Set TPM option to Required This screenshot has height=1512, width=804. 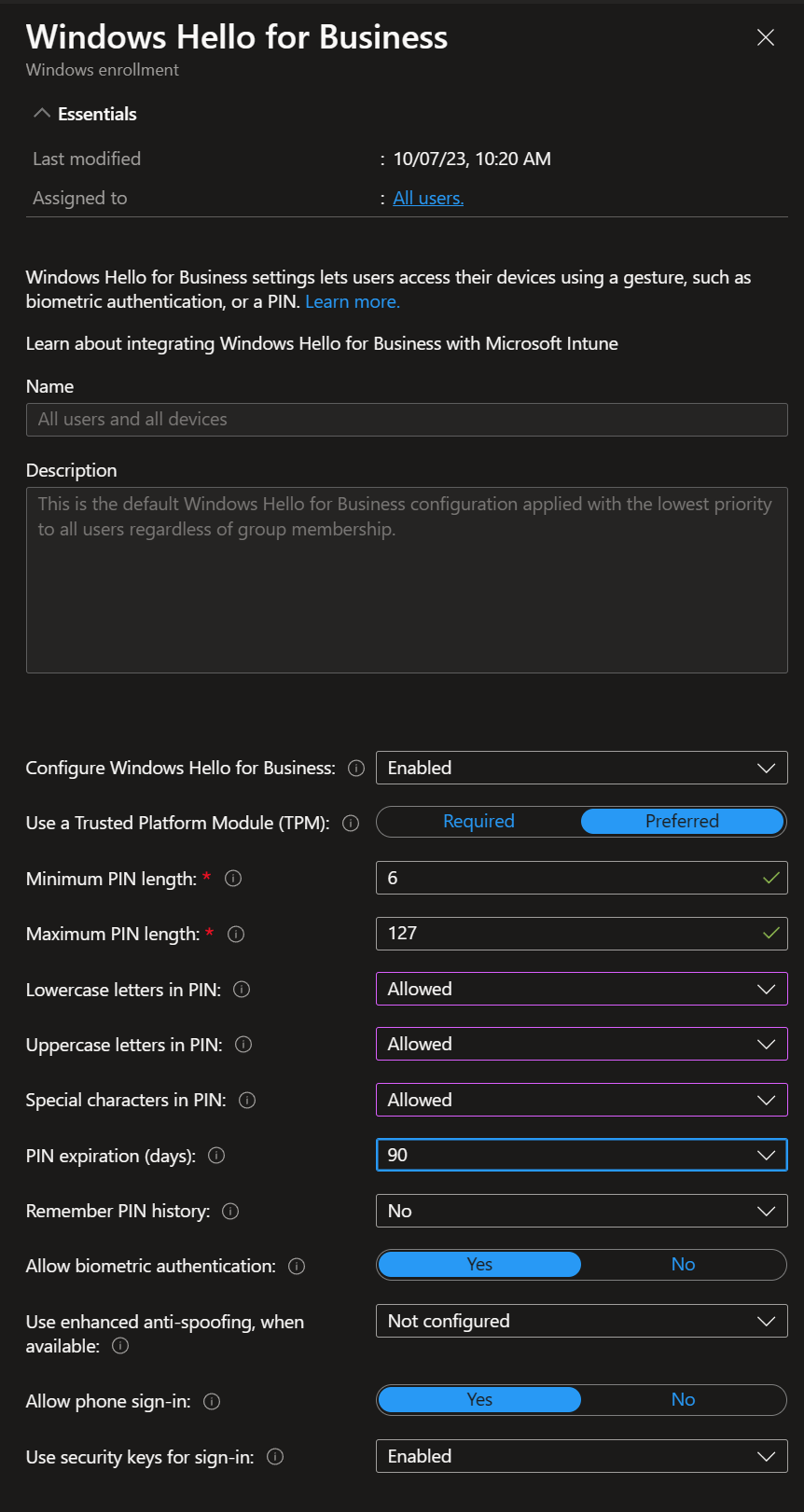click(x=478, y=822)
